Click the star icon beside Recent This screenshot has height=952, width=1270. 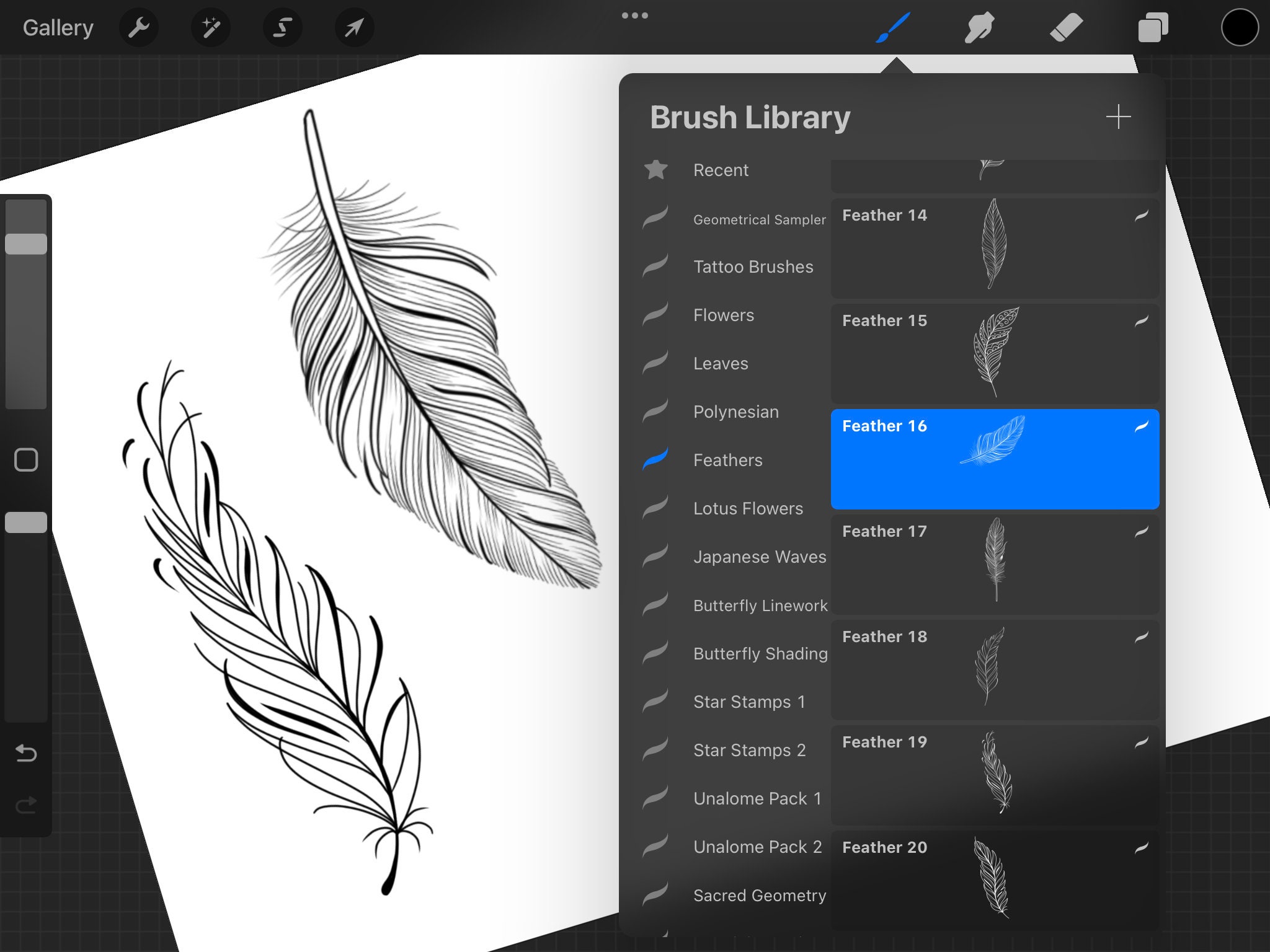pyautogui.click(x=655, y=169)
